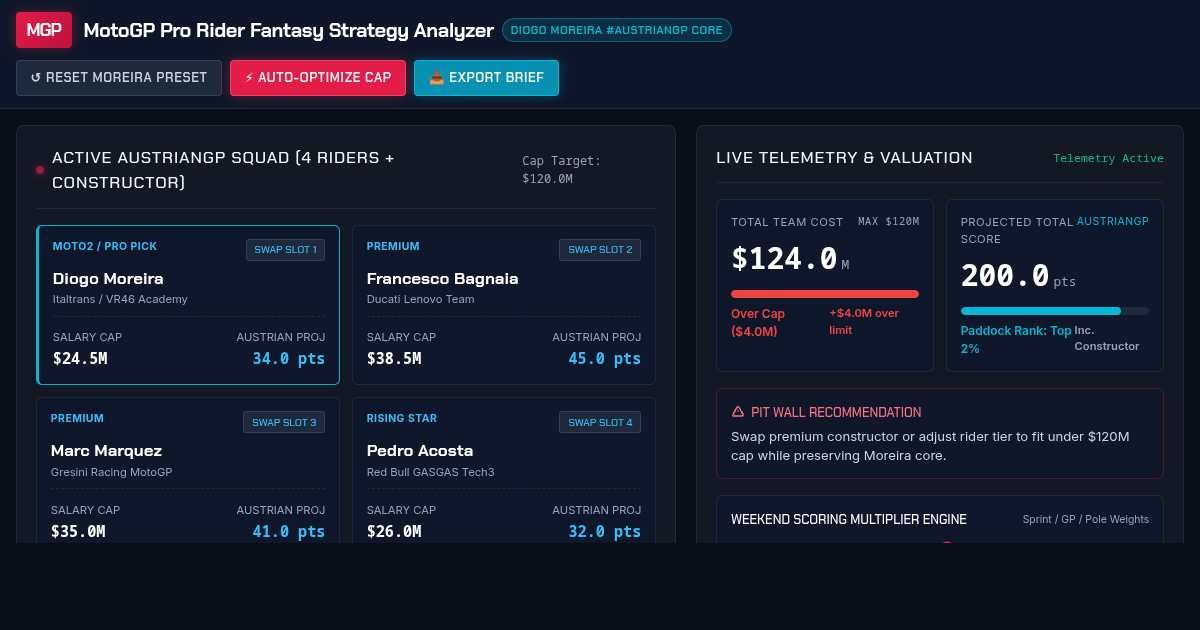Swap slot 3 rider Marc Marquez
Image resolution: width=1200 pixels, height=630 pixels.
coord(284,422)
